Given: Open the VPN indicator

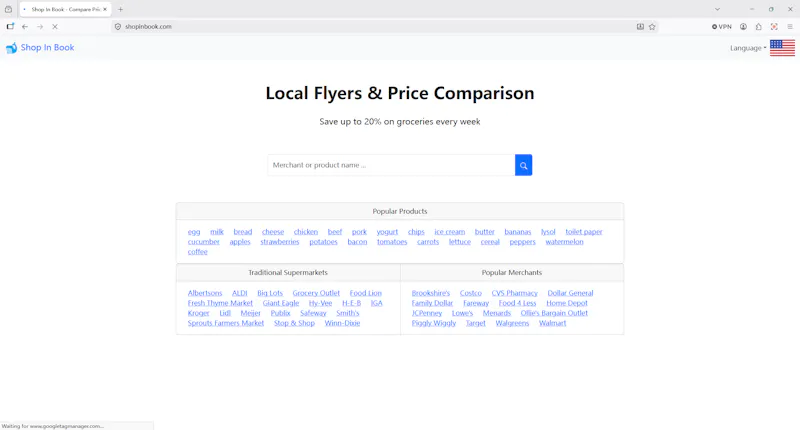Looking at the screenshot, I should [x=722, y=27].
